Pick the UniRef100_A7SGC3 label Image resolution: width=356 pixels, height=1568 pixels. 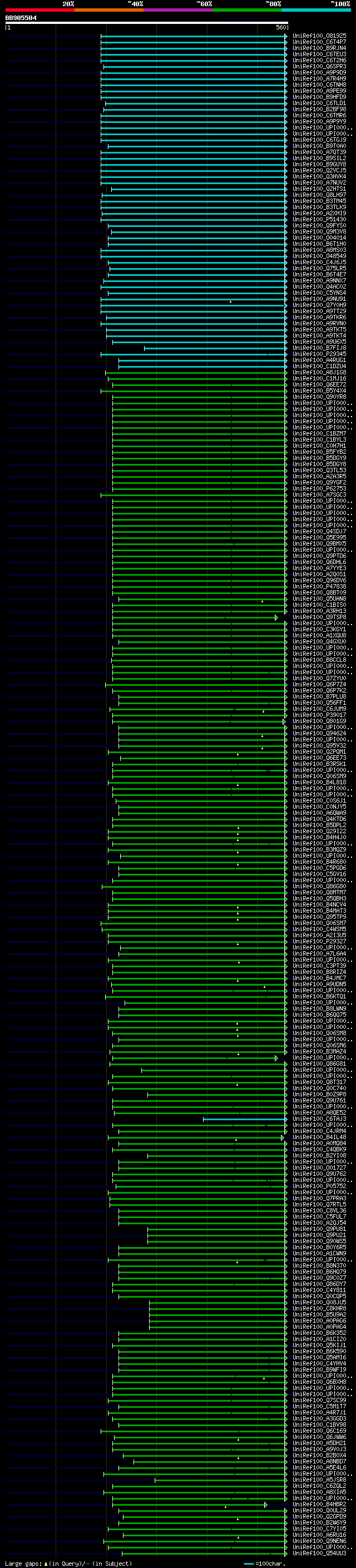[319, 495]
